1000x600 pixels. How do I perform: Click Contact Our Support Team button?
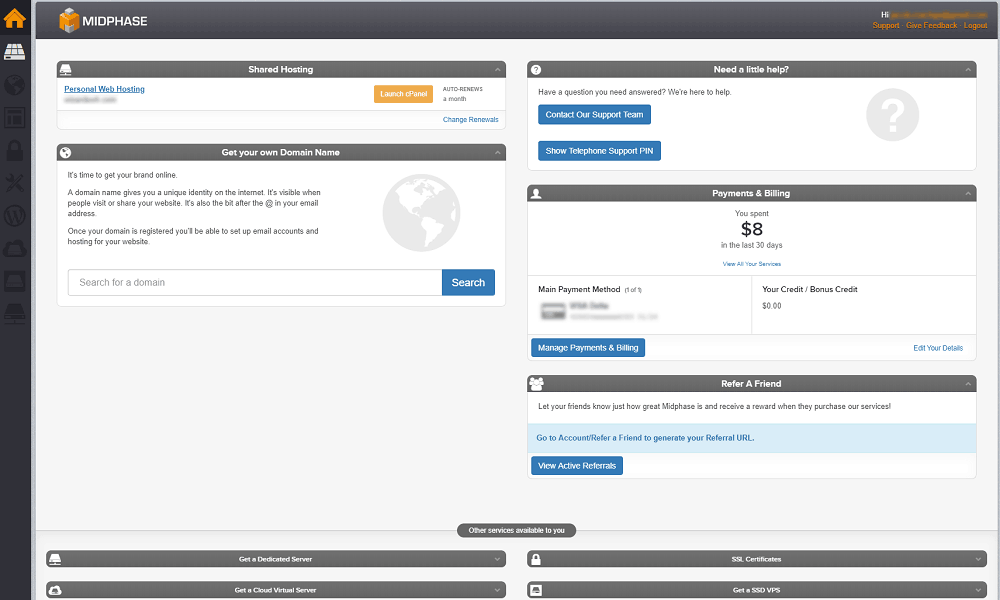[x=594, y=115]
